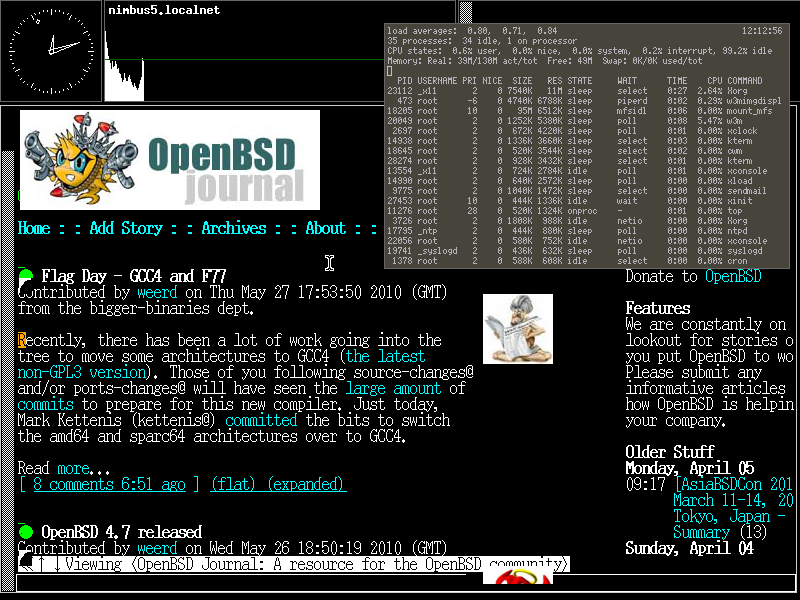Switch comments to the (flat) view

(x=232, y=484)
